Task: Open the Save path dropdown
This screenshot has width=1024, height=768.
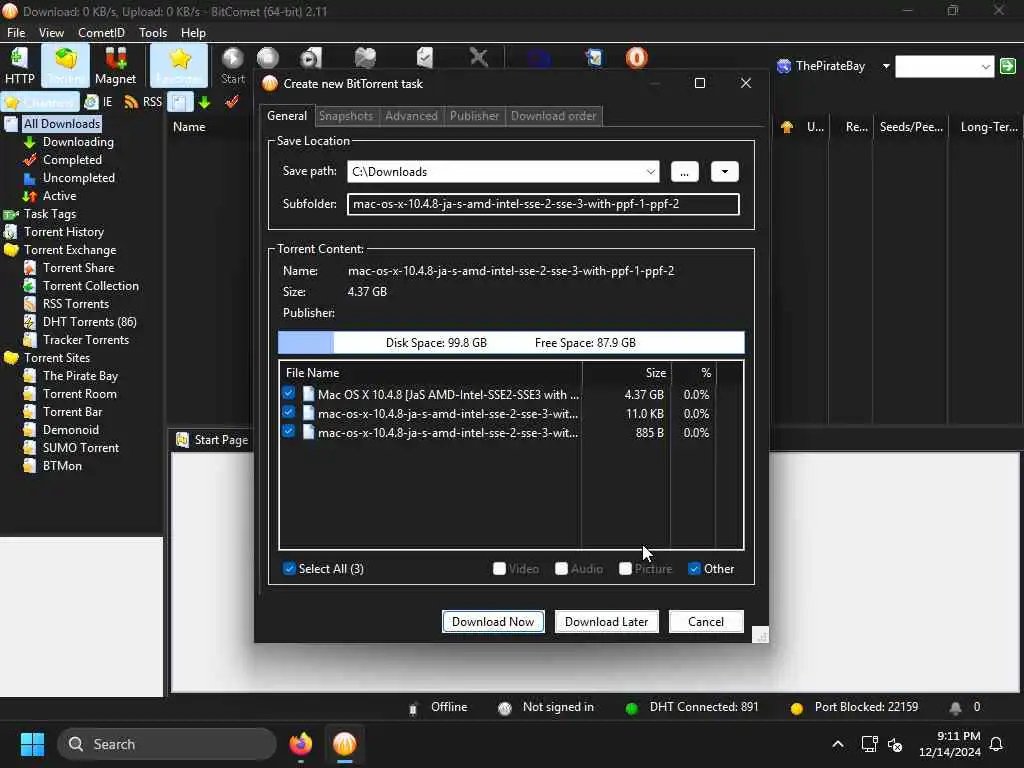Action: click(650, 172)
